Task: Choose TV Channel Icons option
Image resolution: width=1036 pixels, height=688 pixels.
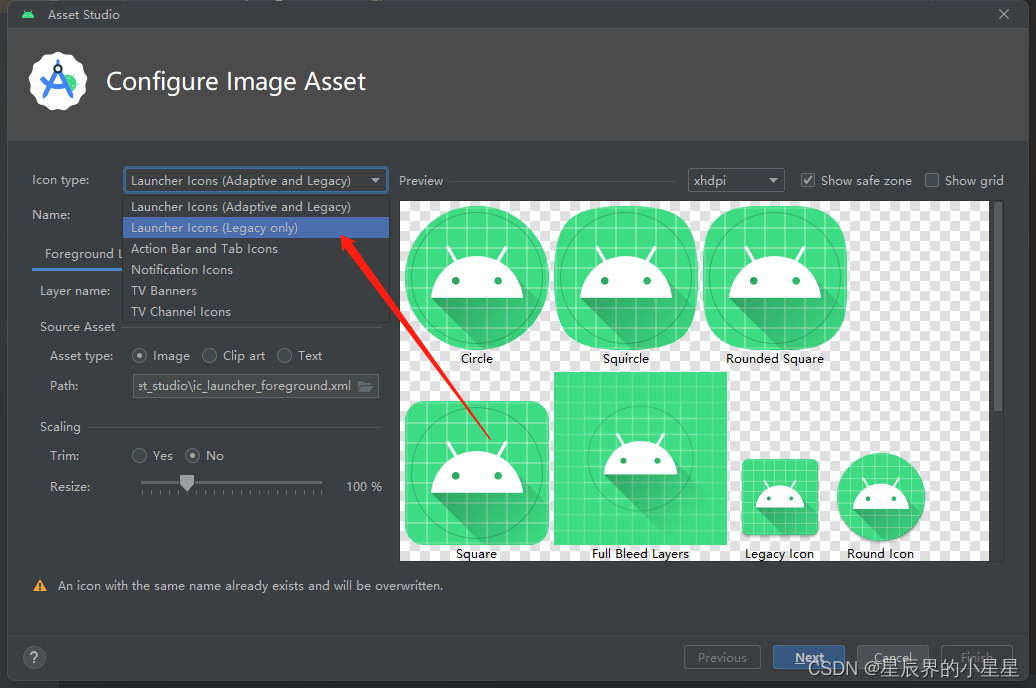Action: tap(256, 312)
